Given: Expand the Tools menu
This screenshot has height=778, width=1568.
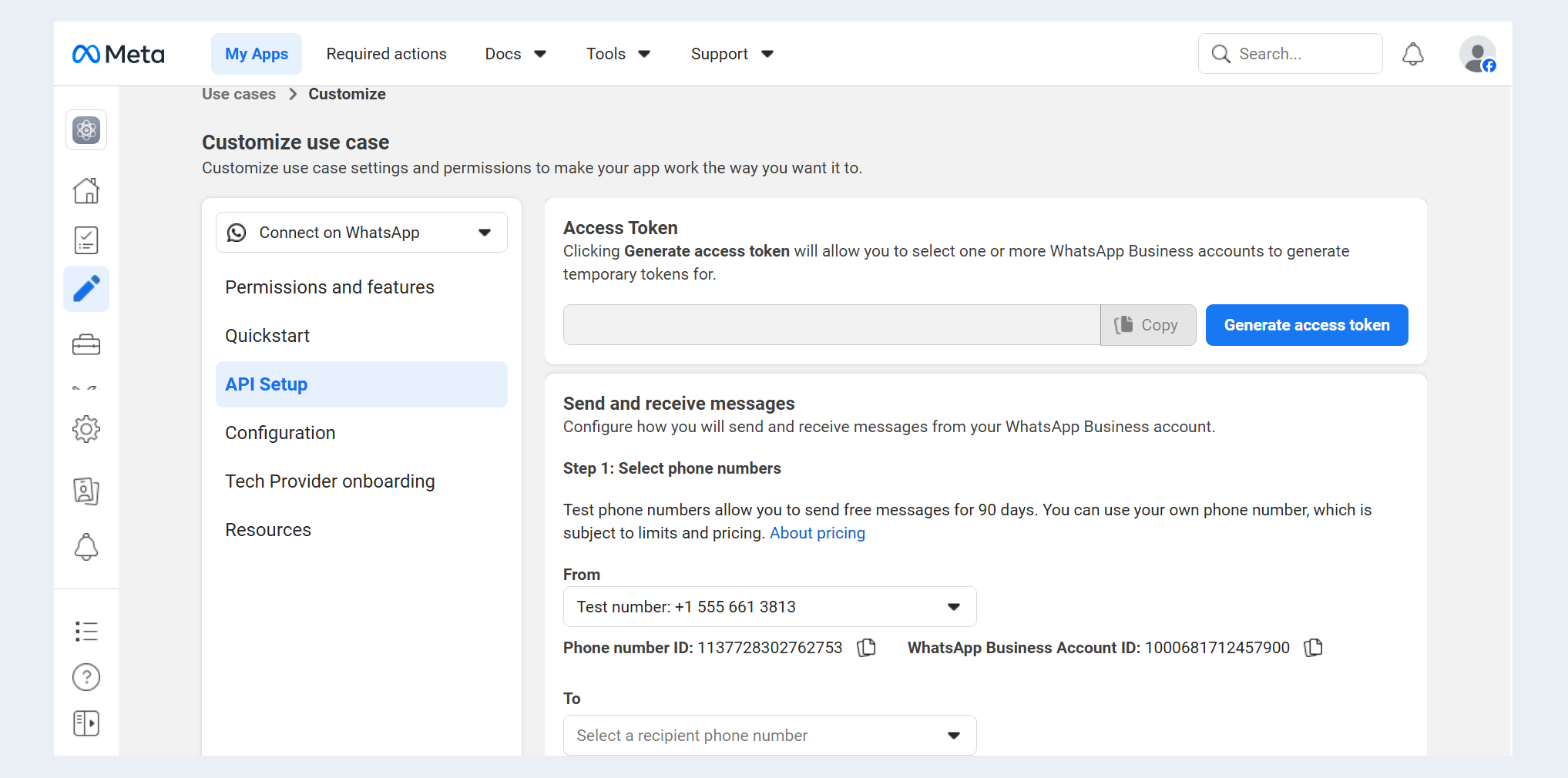Looking at the screenshot, I should (618, 54).
